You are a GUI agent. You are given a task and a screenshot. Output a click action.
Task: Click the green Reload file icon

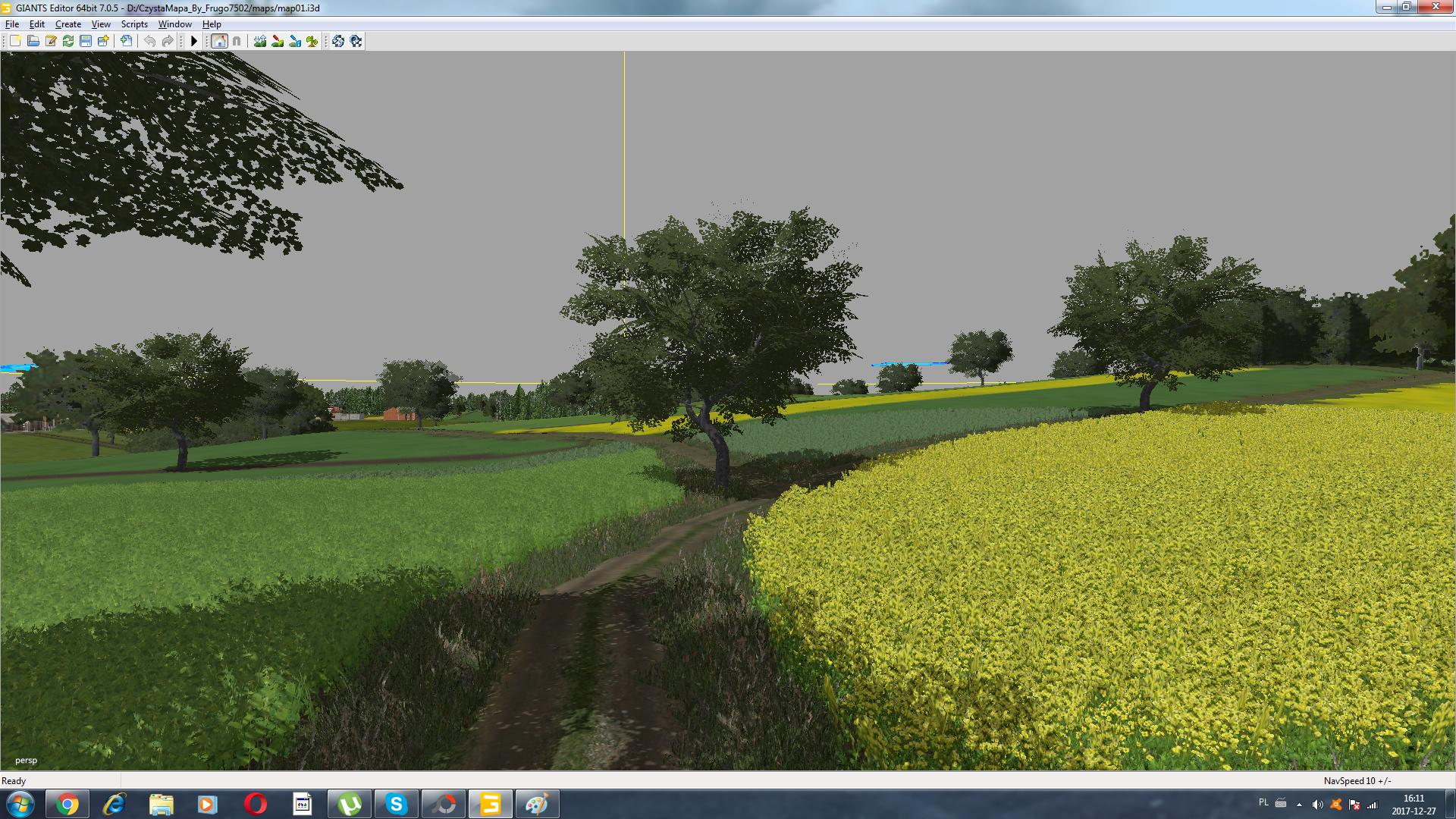(x=68, y=41)
